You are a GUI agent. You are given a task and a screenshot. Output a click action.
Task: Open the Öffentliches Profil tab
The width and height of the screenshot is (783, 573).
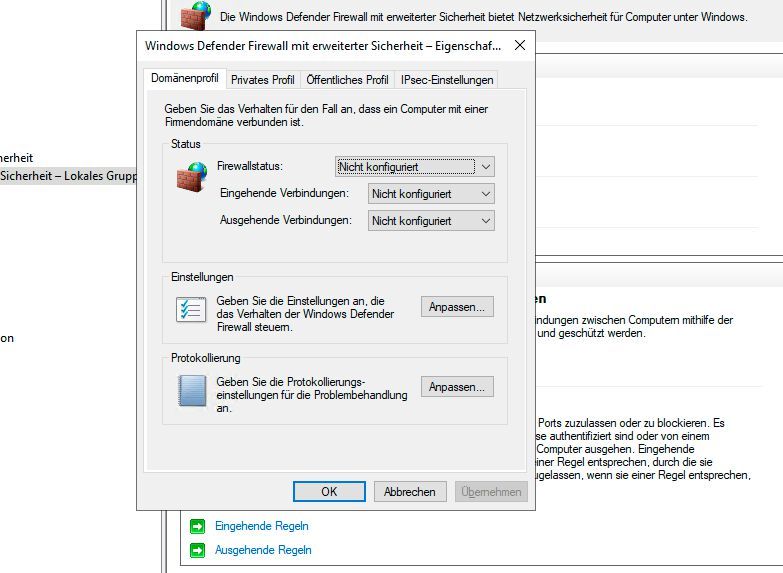pyautogui.click(x=347, y=80)
